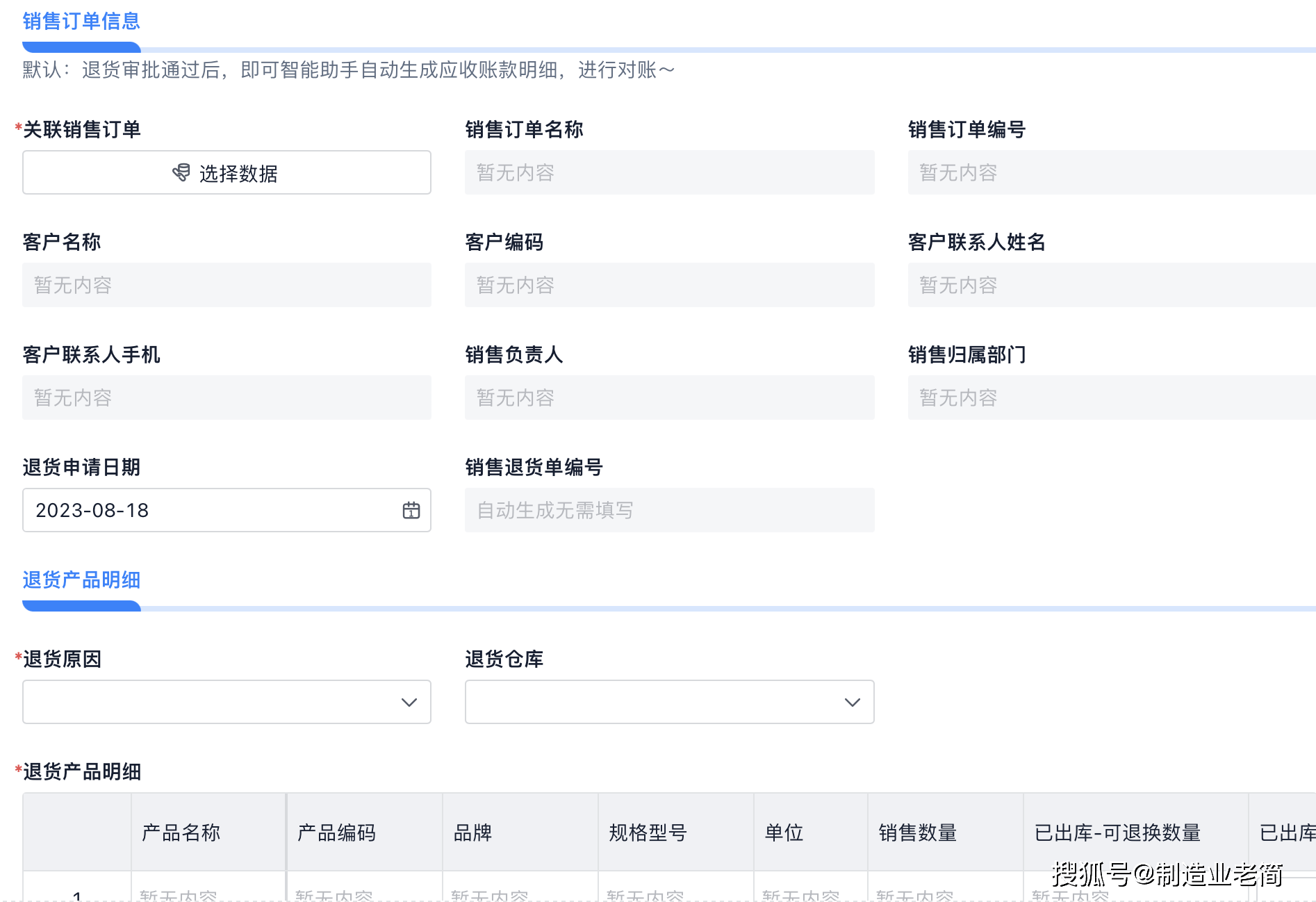This screenshot has width=1316, height=902.
Task: Click the 退货仓库 label
Action: pyautogui.click(x=504, y=659)
